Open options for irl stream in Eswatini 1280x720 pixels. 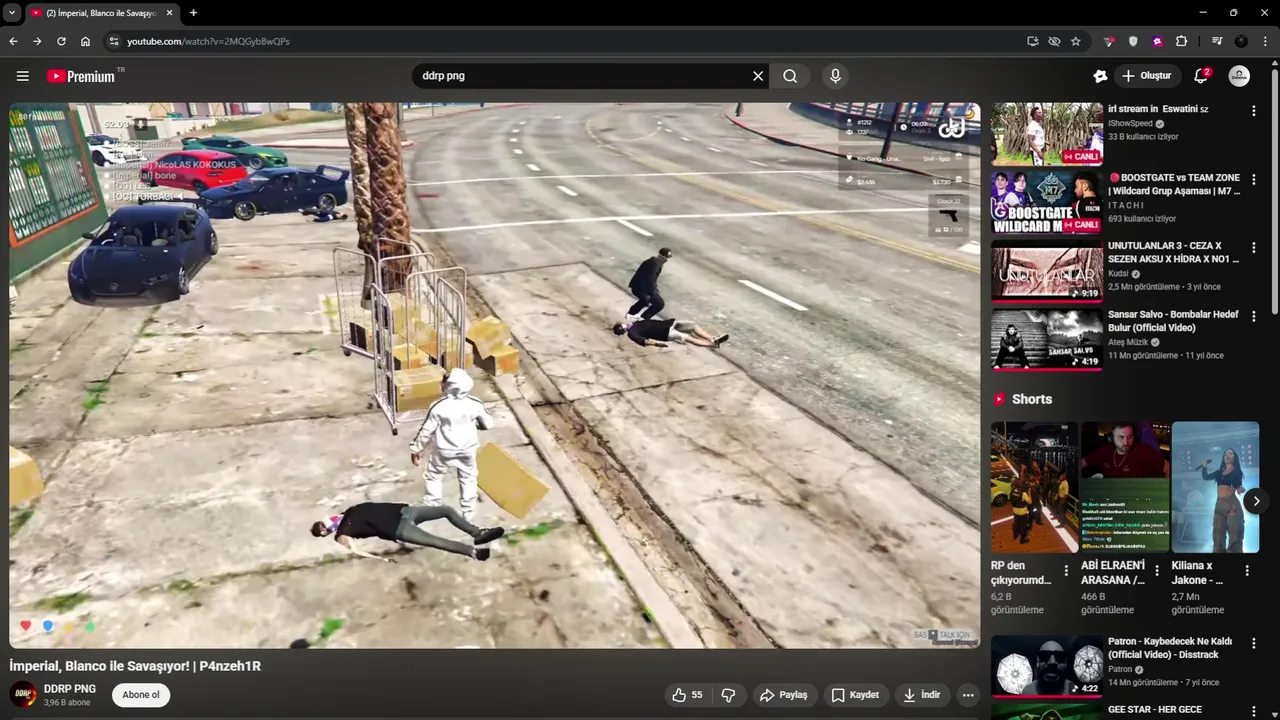tap(1253, 111)
